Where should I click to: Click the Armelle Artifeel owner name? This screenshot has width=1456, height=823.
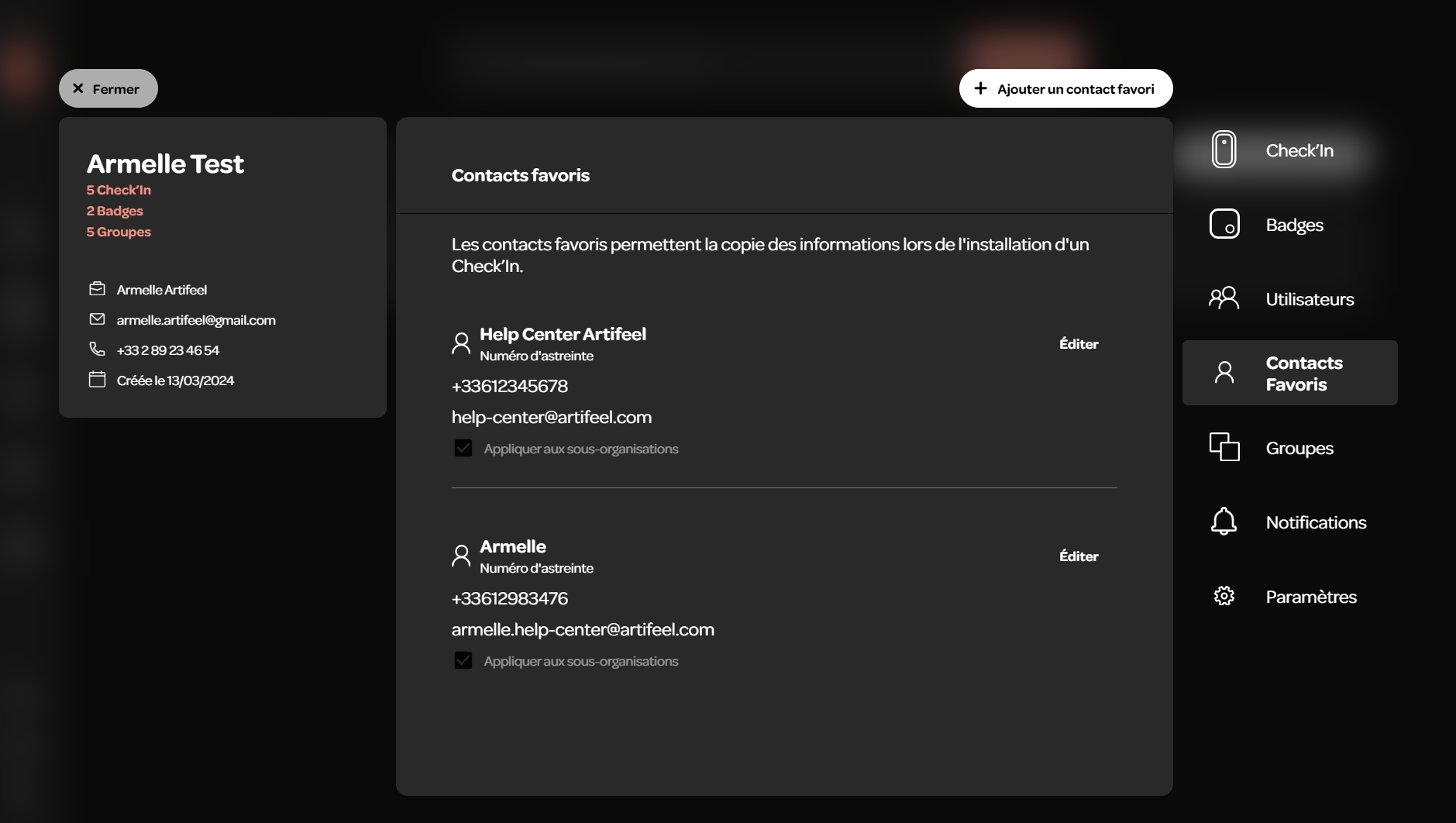point(162,290)
